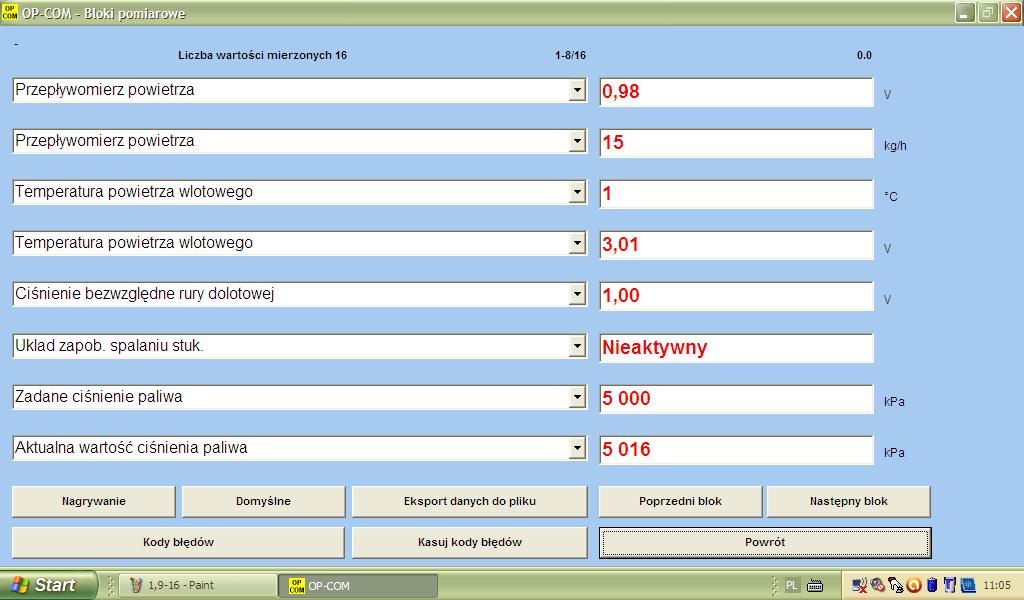
Task: Switch to the 1,9-16 Paint taskbar window
Action: pos(197,585)
